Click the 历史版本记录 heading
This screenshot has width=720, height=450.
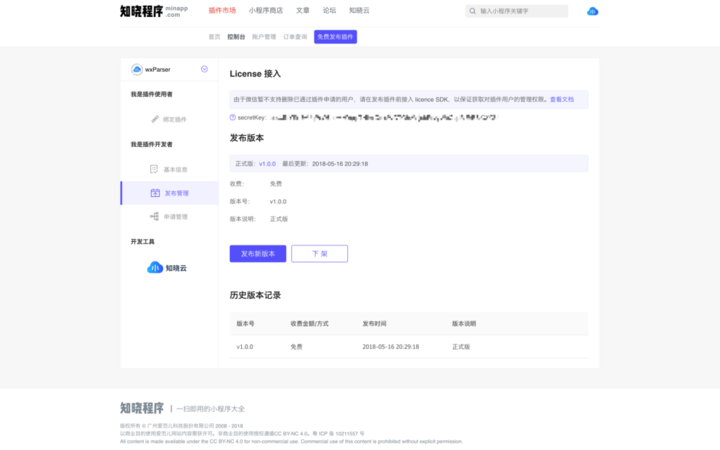point(255,295)
